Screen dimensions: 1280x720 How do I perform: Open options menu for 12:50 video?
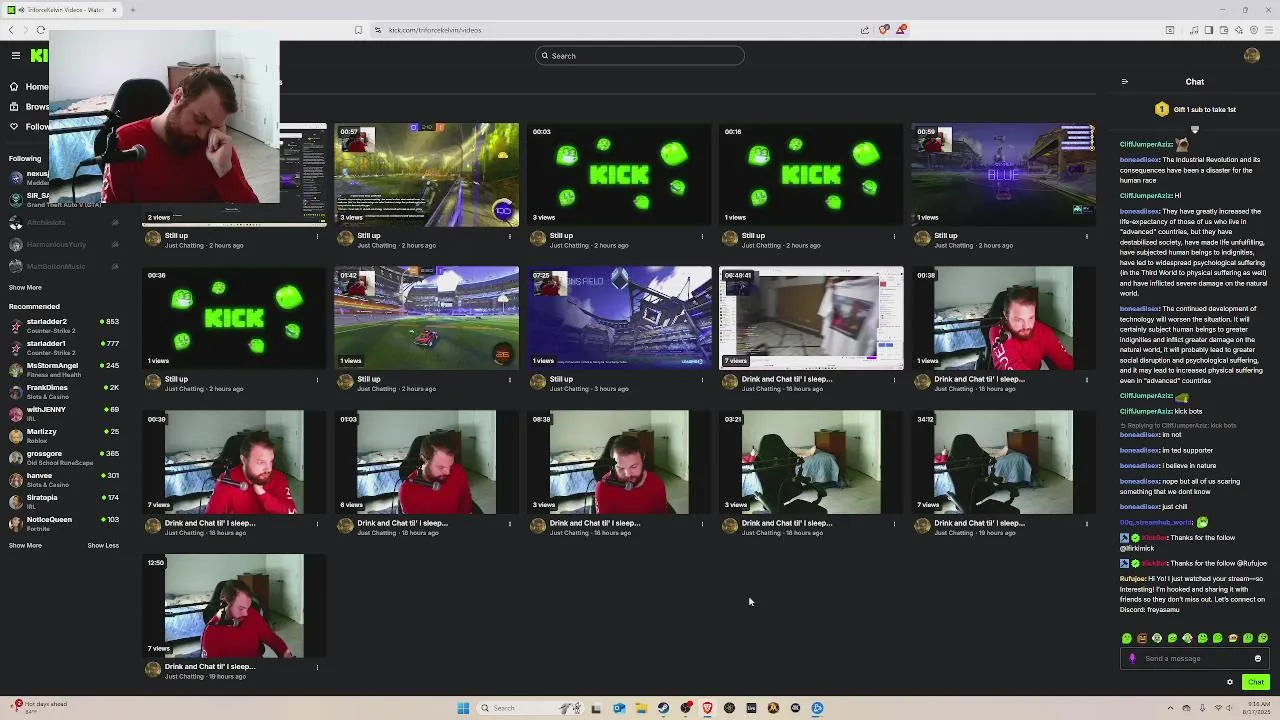[318, 667]
